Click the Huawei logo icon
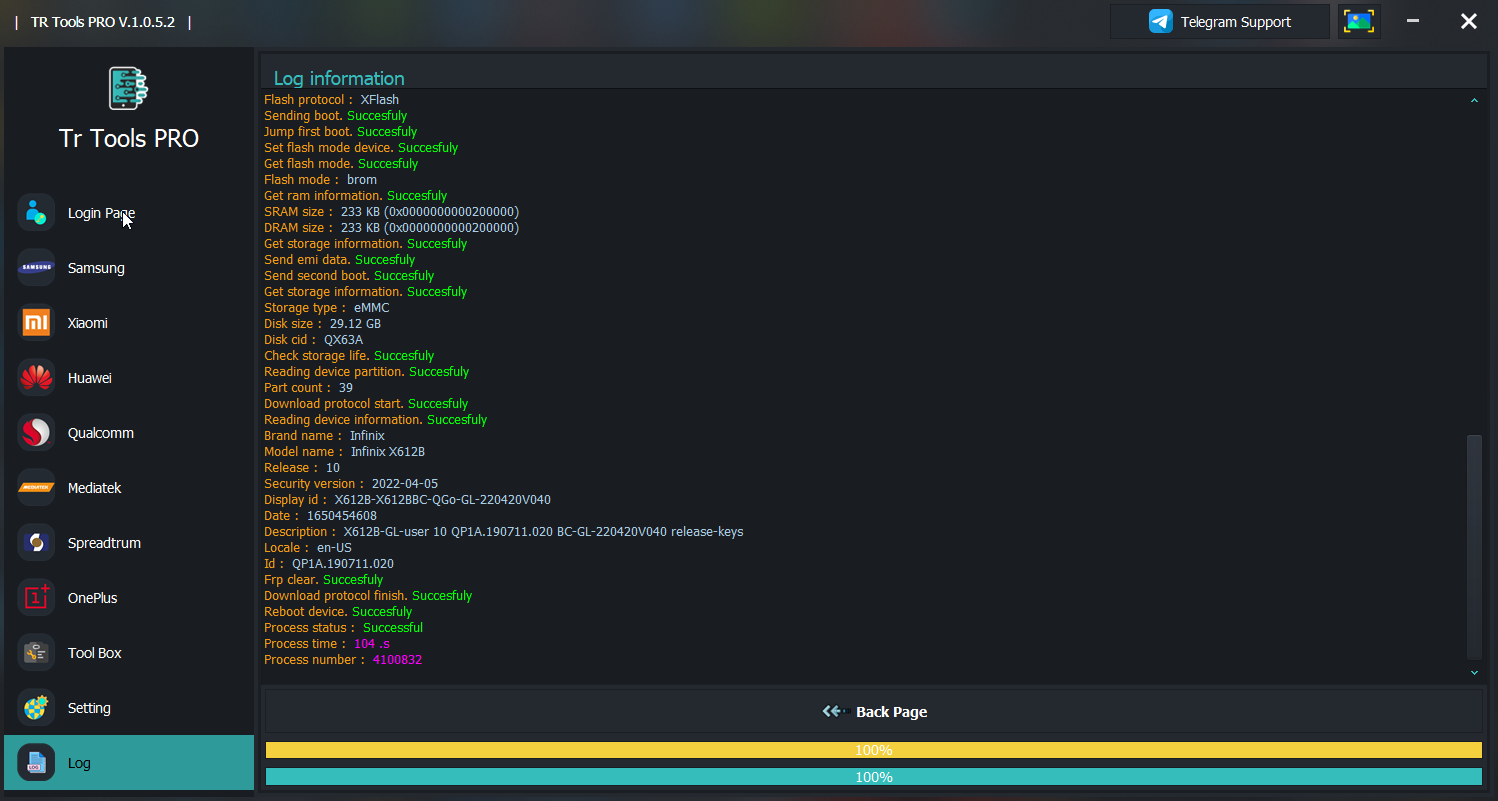 (x=36, y=378)
